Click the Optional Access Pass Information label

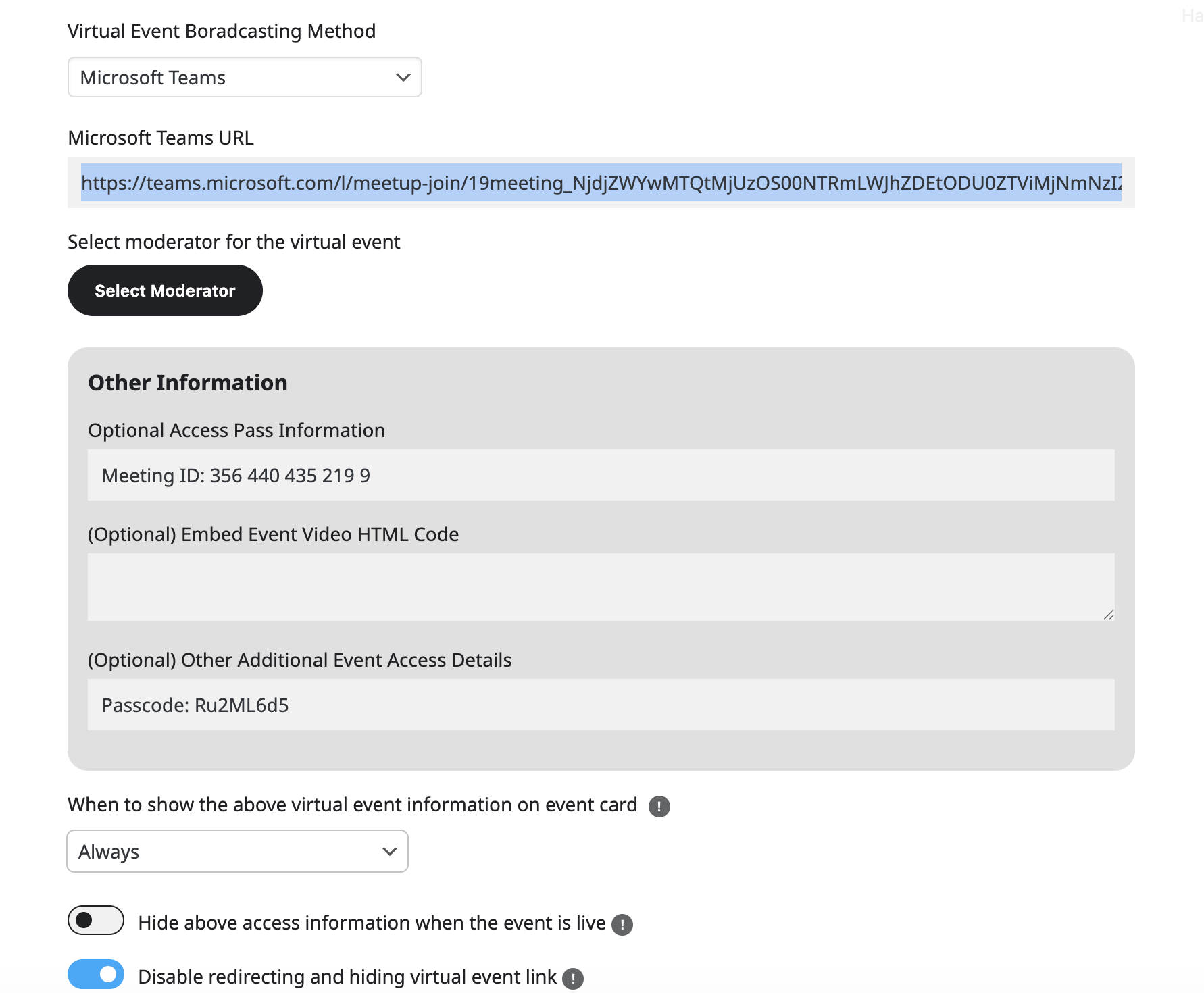tap(236, 430)
